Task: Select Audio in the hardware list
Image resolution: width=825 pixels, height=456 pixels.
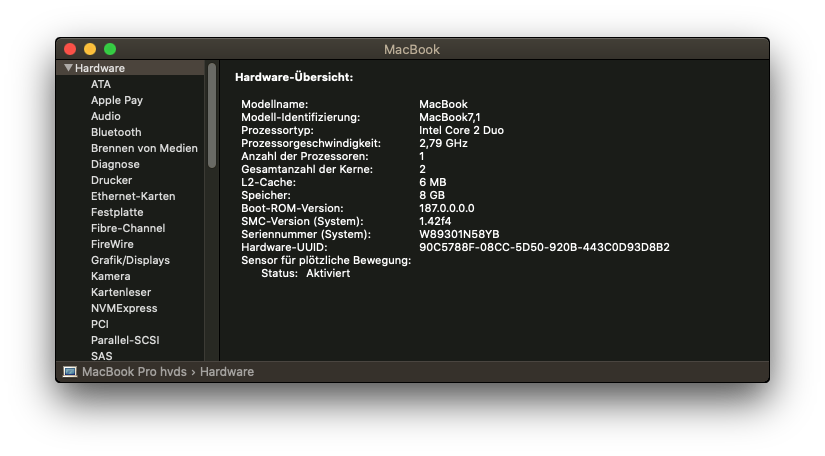Action: click(106, 116)
